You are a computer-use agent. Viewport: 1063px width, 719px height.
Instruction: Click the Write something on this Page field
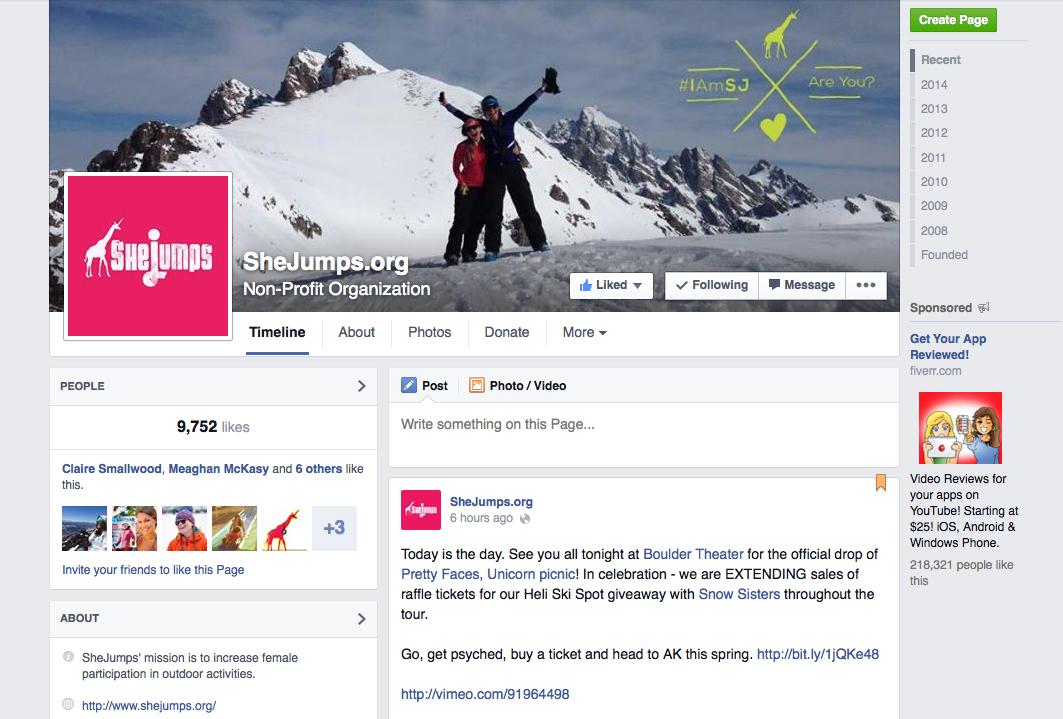[x=643, y=434]
